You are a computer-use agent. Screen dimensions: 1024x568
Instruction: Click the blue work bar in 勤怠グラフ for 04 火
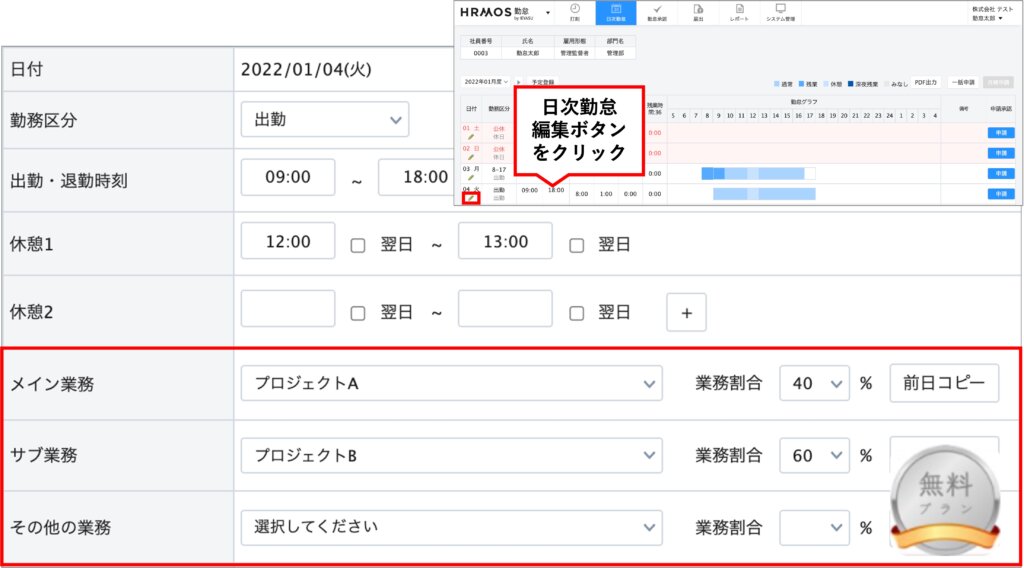pyautogui.click(x=765, y=194)
